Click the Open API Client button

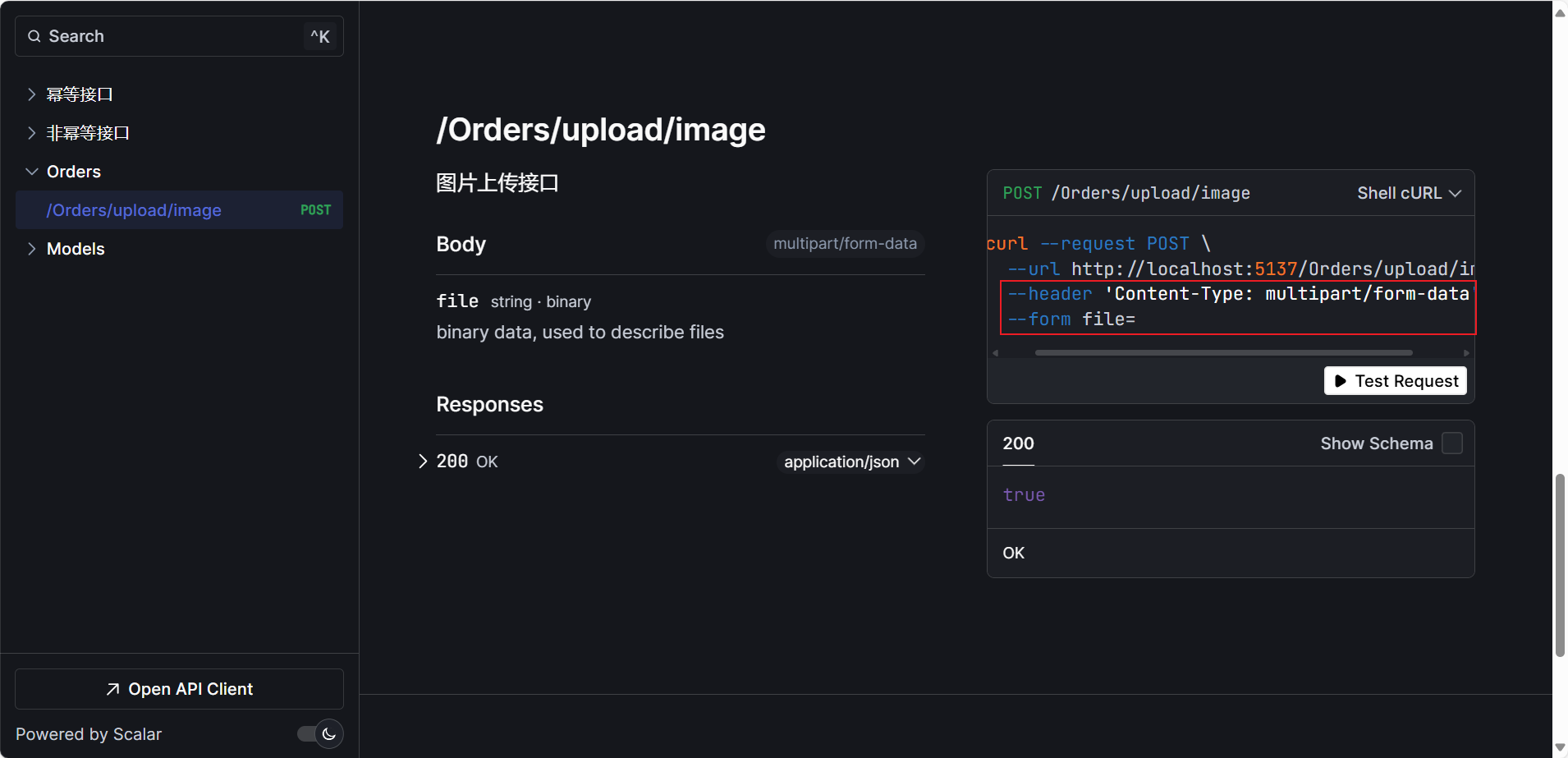click(179, 689)
